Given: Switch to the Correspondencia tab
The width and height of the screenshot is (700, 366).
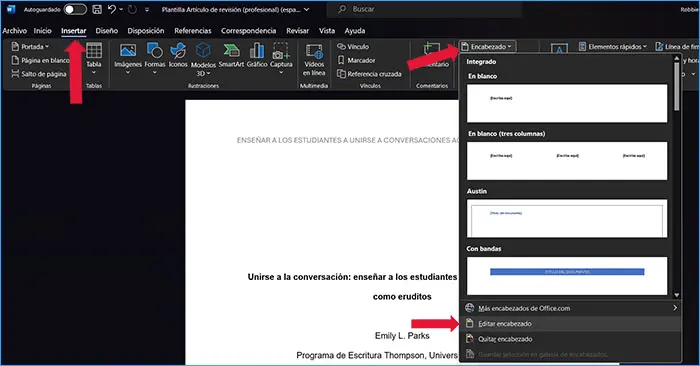Looking at the screenshot, I should (249, 31).
